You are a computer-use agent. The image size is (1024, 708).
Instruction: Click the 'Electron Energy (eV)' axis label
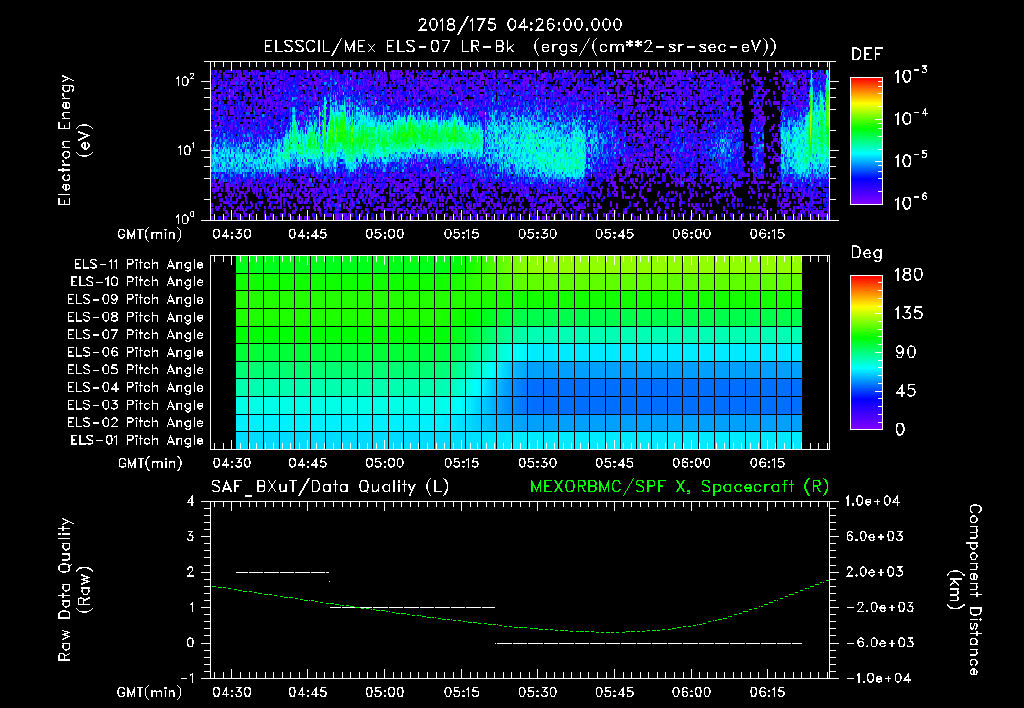point(74,140)
